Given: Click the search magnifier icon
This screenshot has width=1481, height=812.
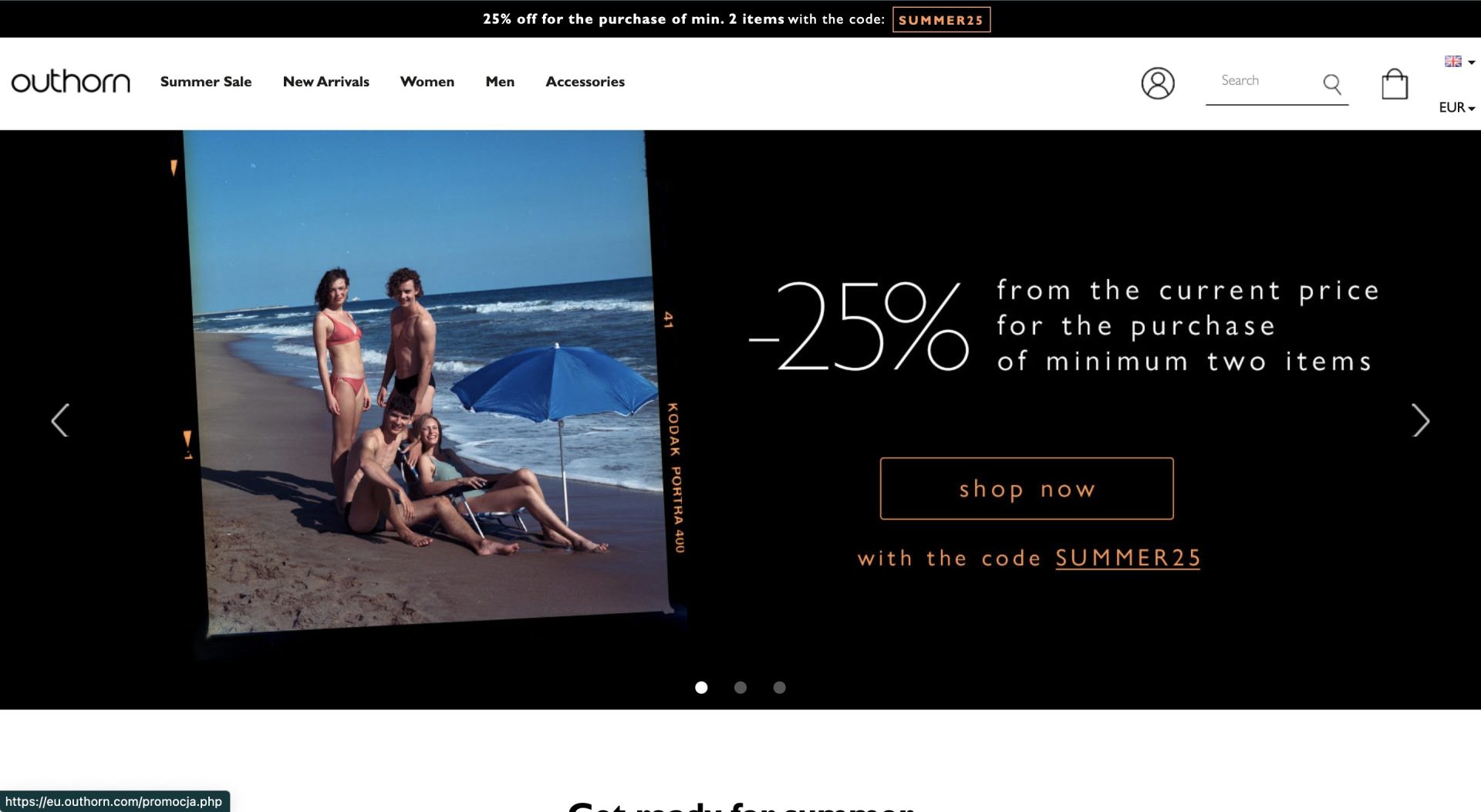Looking at the screenshot, I should pyautogui.click(x=1332, y=83).
